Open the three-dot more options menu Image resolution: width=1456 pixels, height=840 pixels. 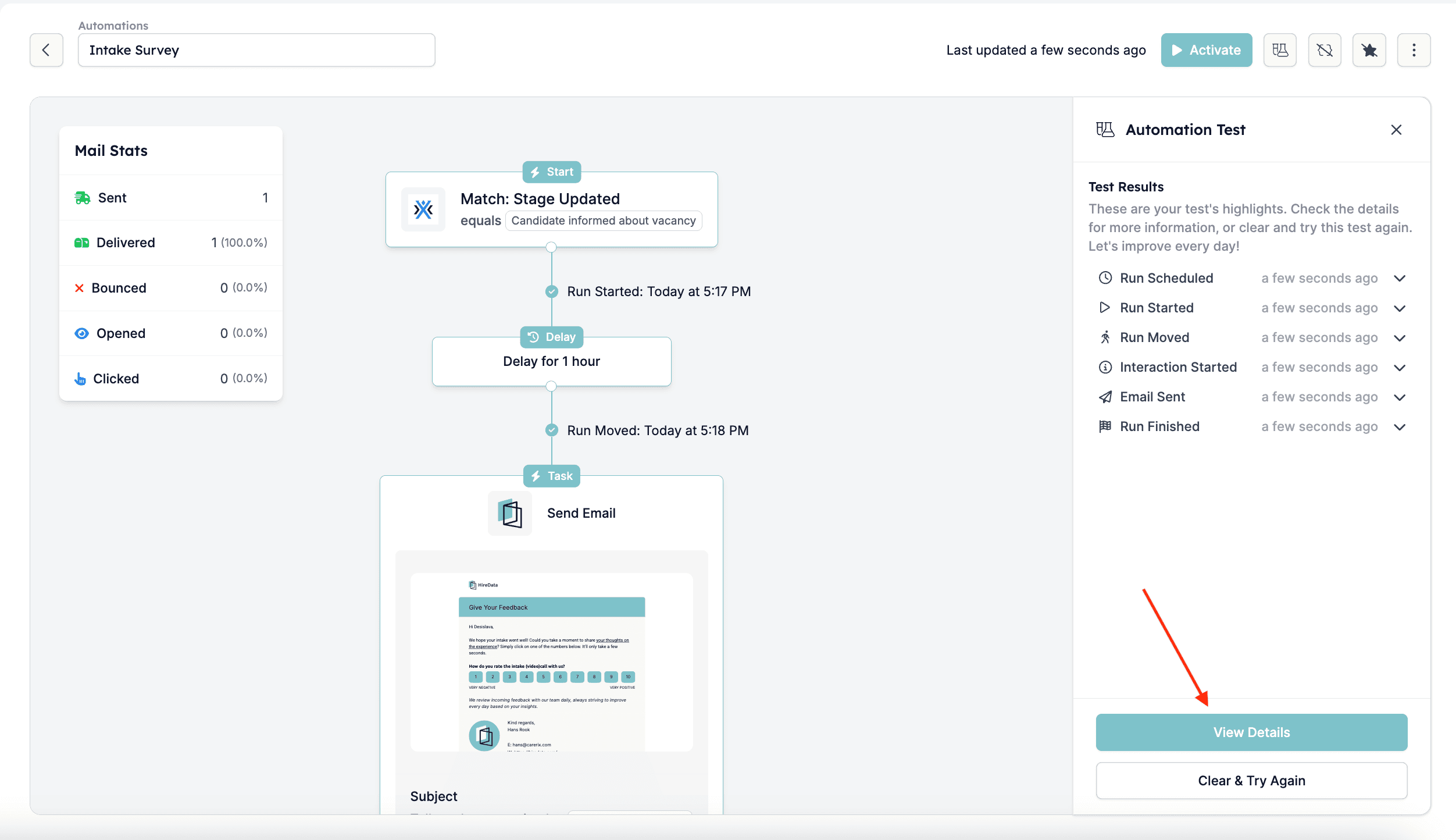pos(1414,50)
